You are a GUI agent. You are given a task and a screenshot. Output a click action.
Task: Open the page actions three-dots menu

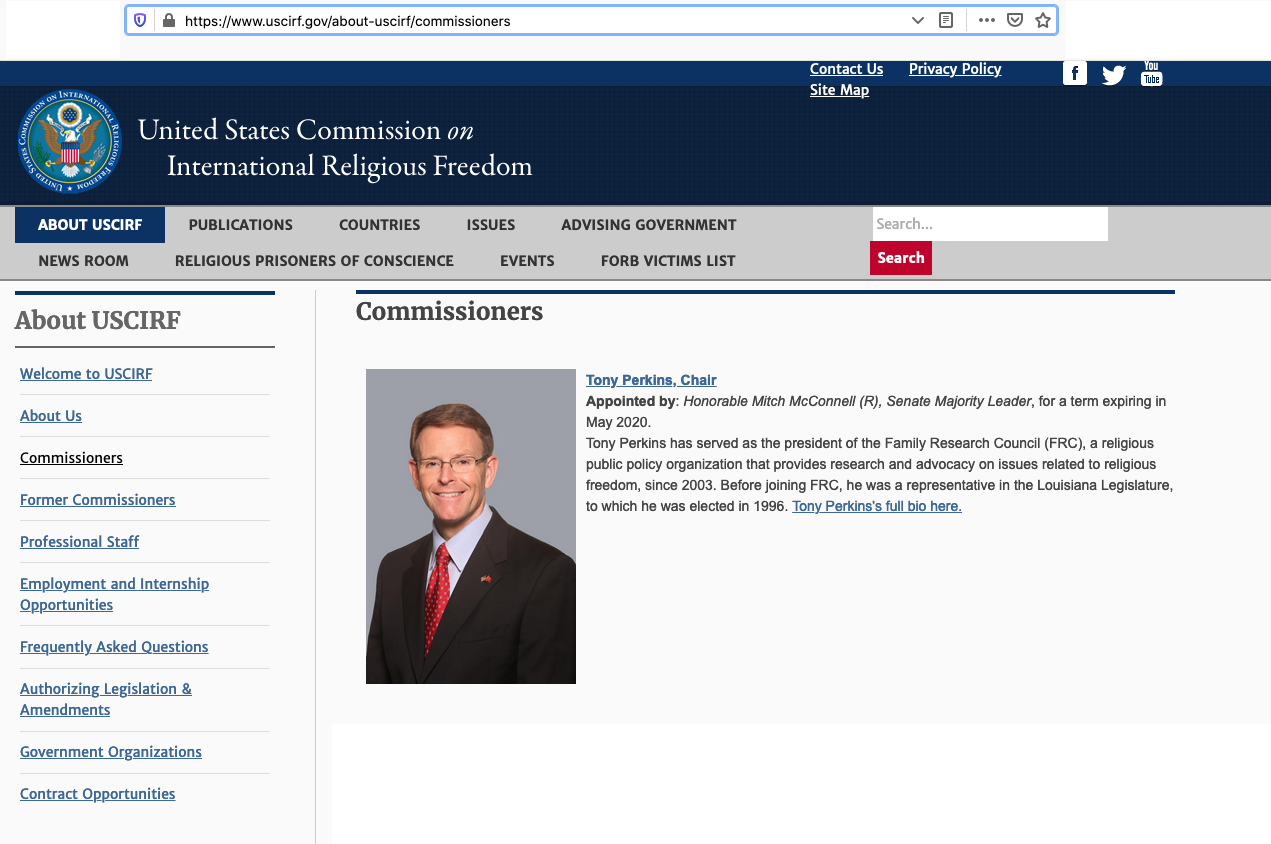986,20
